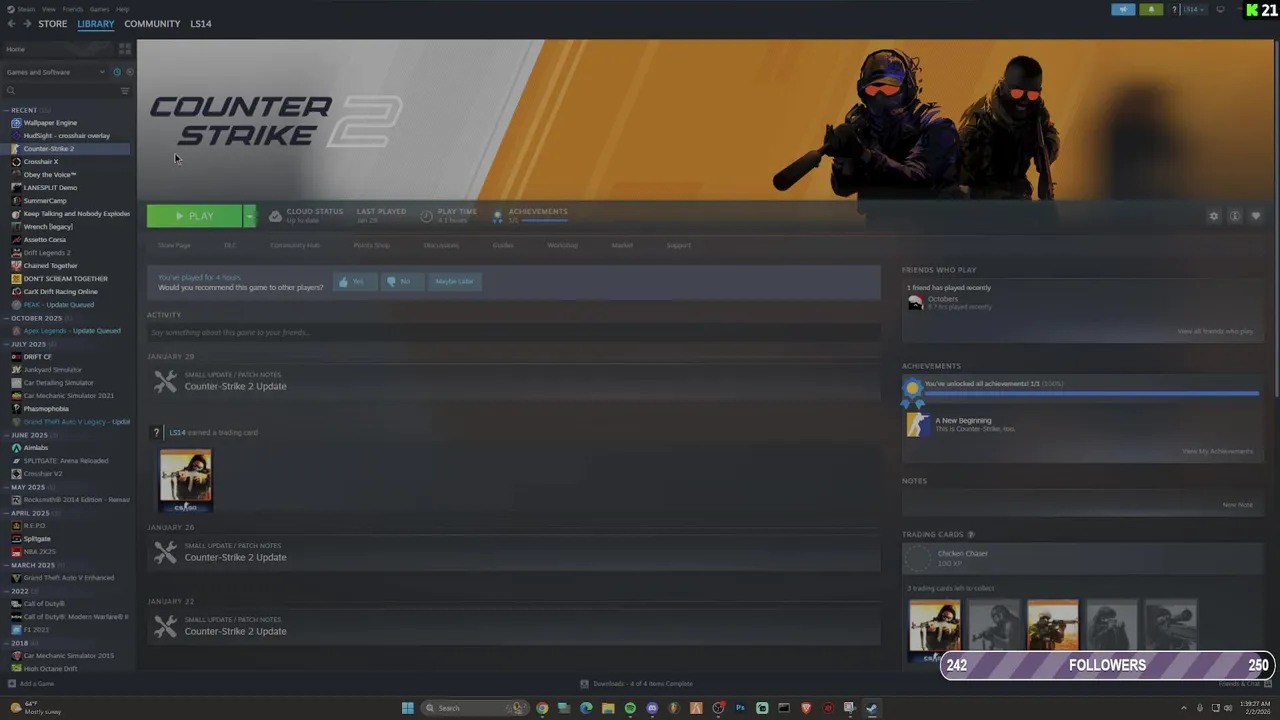Image resolution: width=1280 pixels, height=720 pixels.
Task: Click Add a Game plus icon
Action: pyautogui.click(x=11, y=684)
